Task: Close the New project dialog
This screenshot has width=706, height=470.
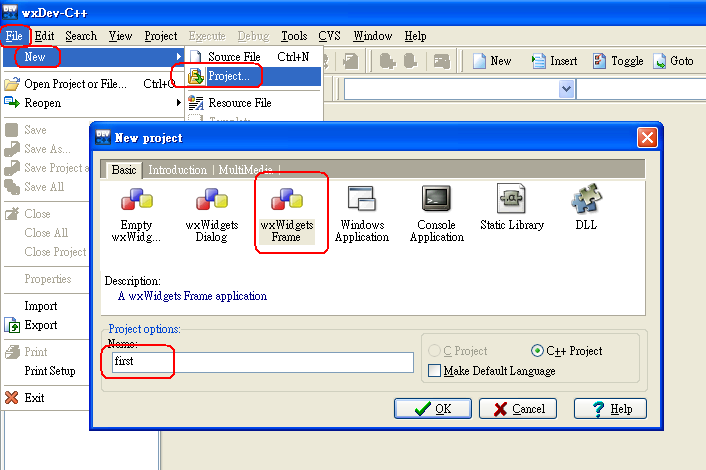Action: click(647, 137)
